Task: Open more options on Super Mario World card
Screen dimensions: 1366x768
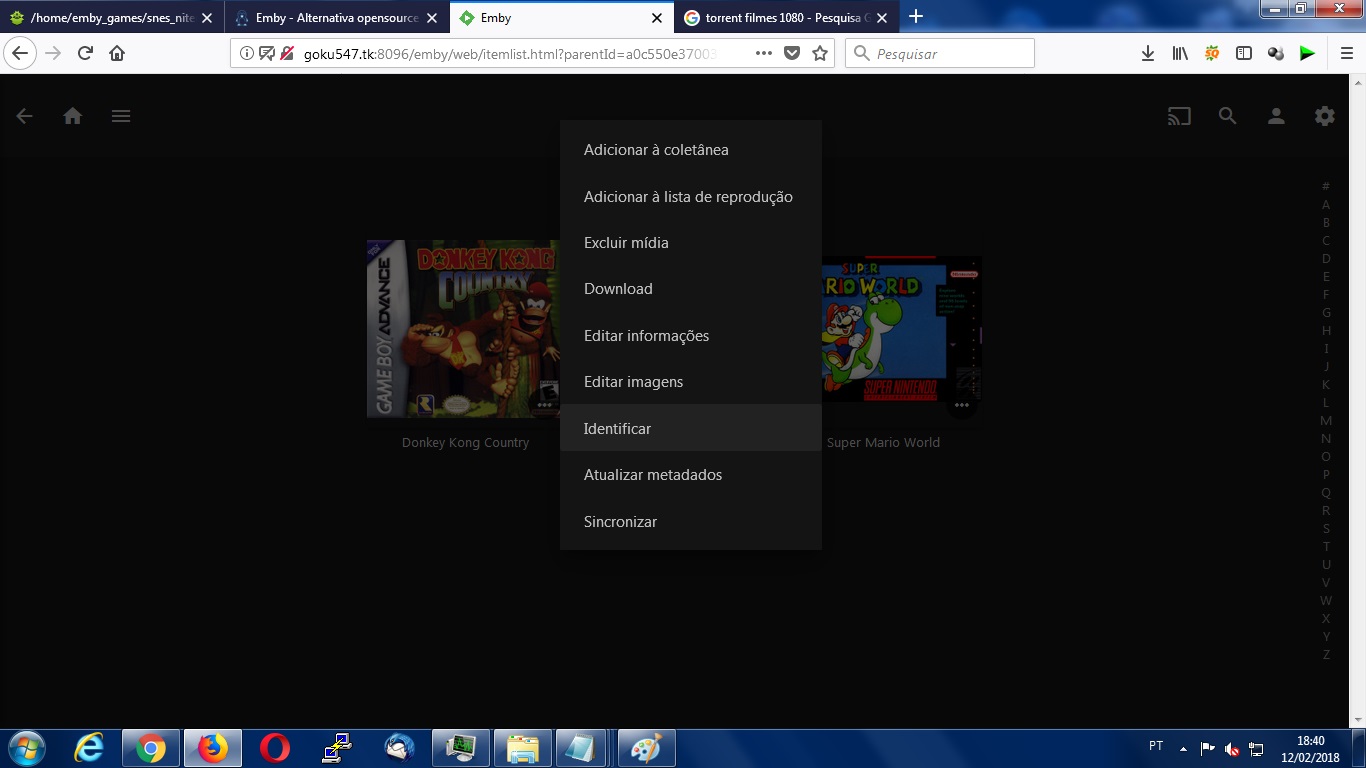Action: (x=961, y=405)
